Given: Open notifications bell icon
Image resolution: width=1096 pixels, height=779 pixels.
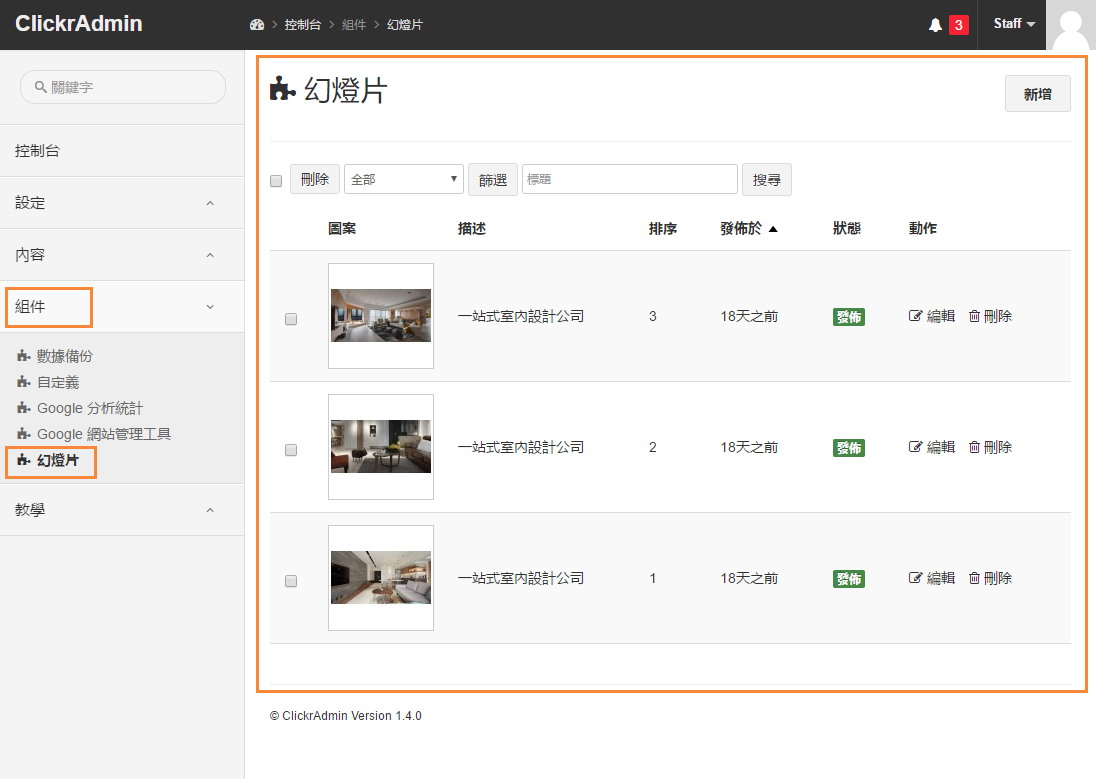Looking at the screenshot, I should 935,25.
